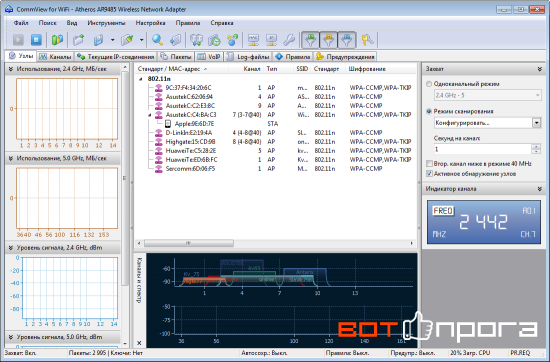The image size is (550, 362).
Task: Open the Настройка menu
Action: click(x=150, y=23)
